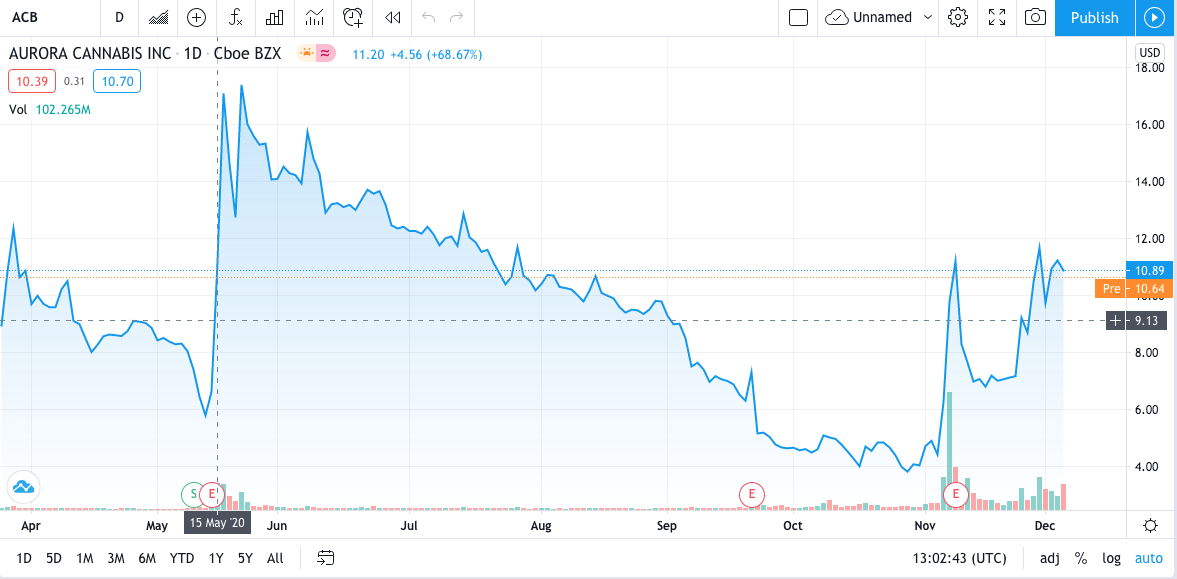
Task: Set range to 1M
Action: tap(85, 558)
